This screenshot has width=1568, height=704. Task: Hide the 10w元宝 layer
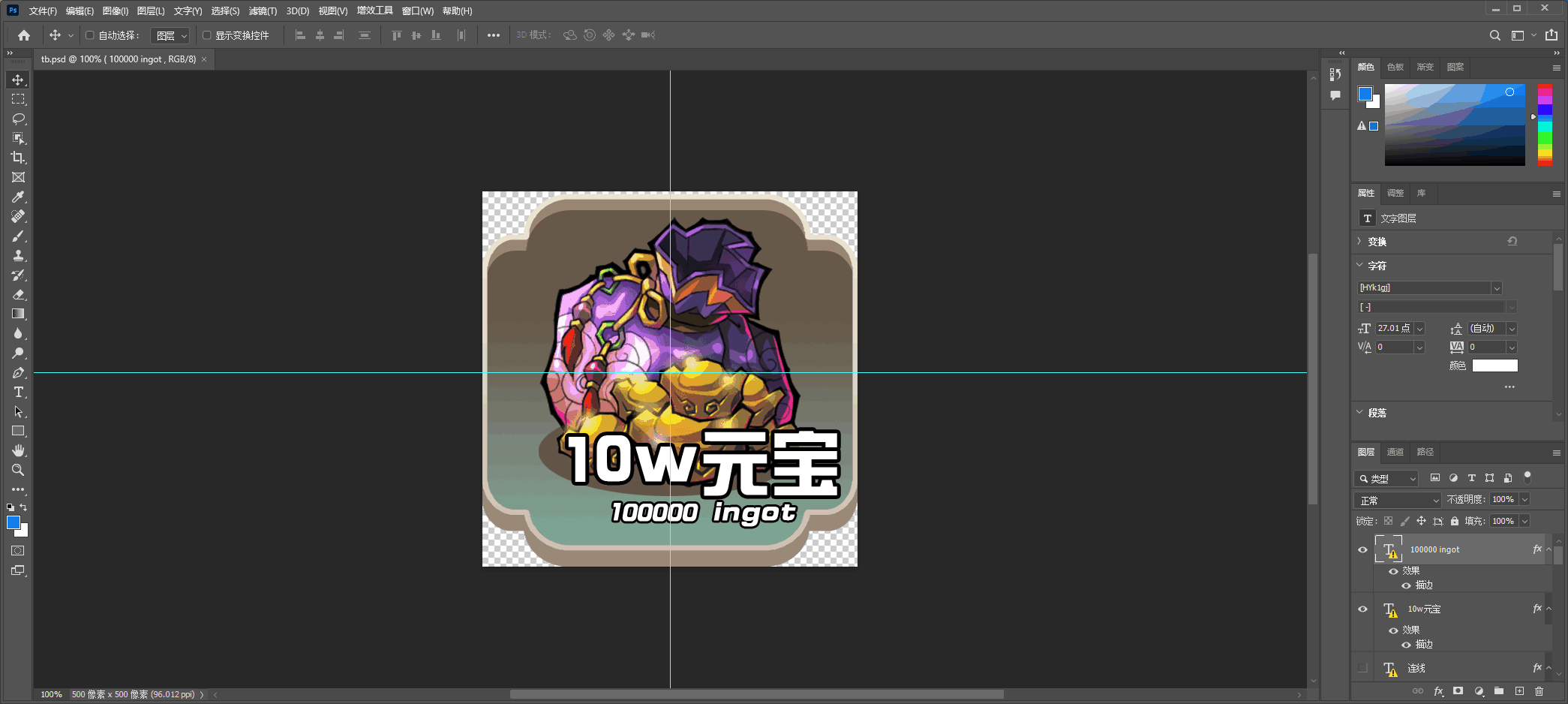(1362, 609)
